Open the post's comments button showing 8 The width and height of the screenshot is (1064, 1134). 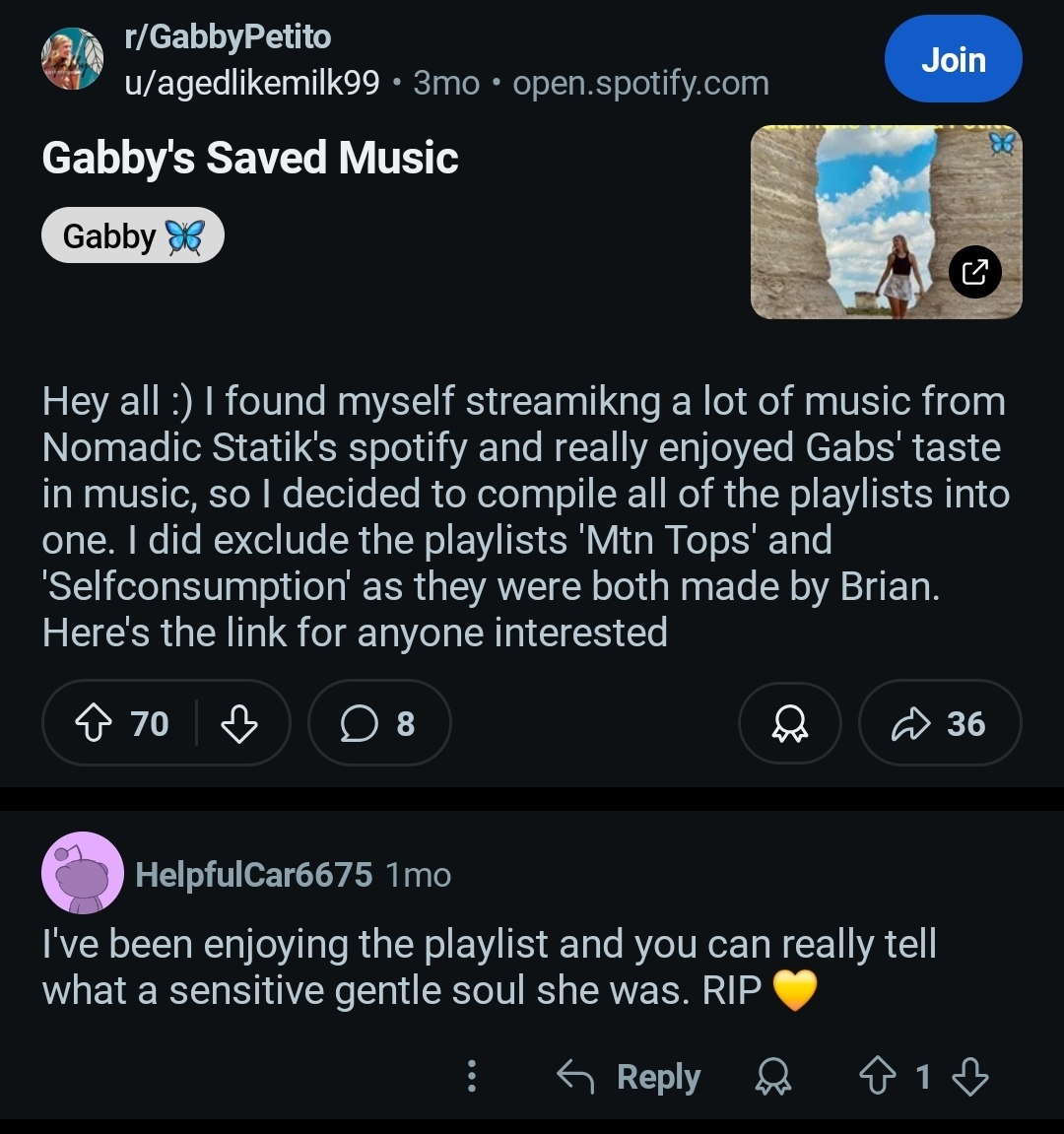point(379,723)
